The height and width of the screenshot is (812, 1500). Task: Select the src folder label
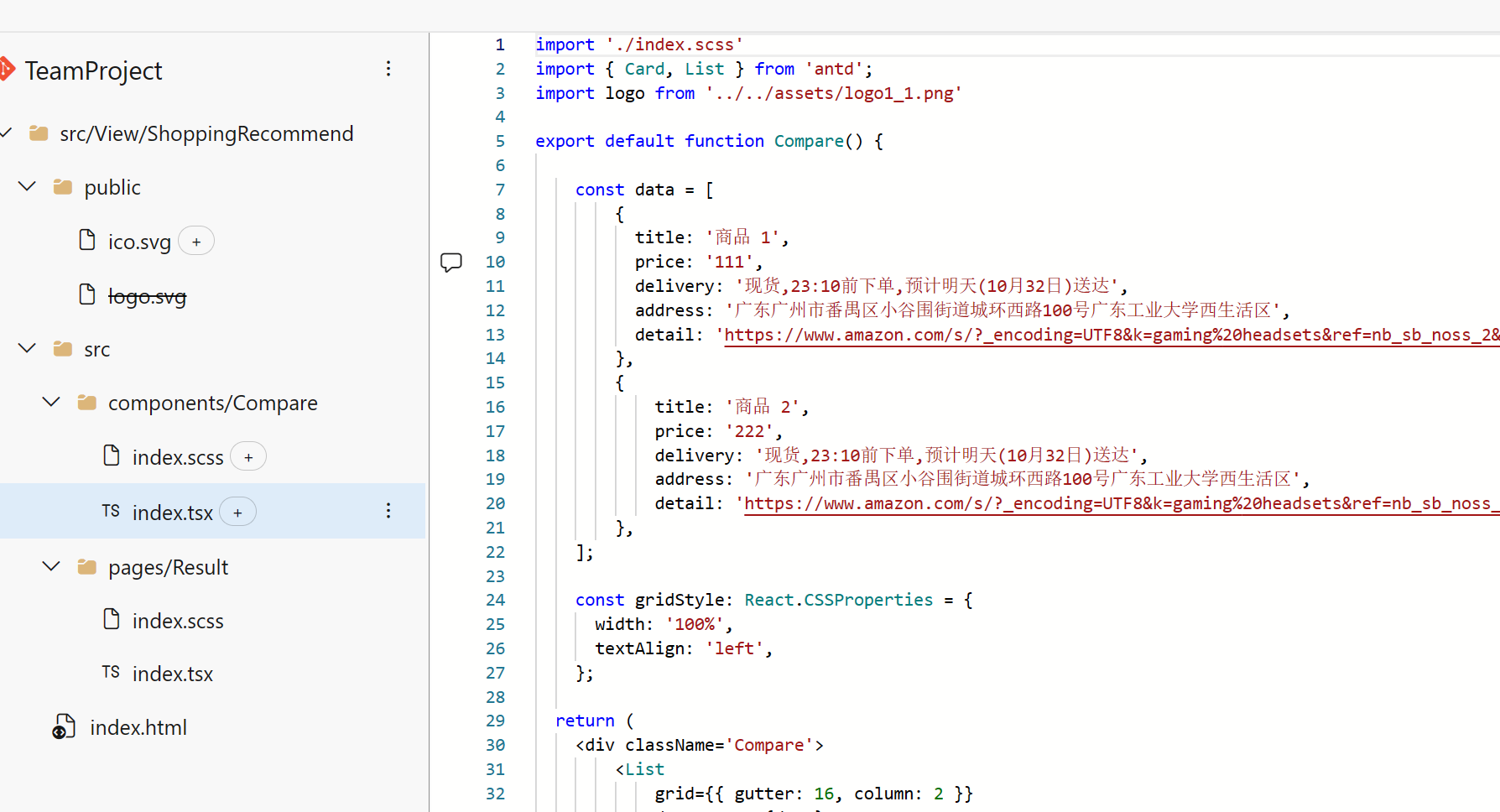coord(97,350)
